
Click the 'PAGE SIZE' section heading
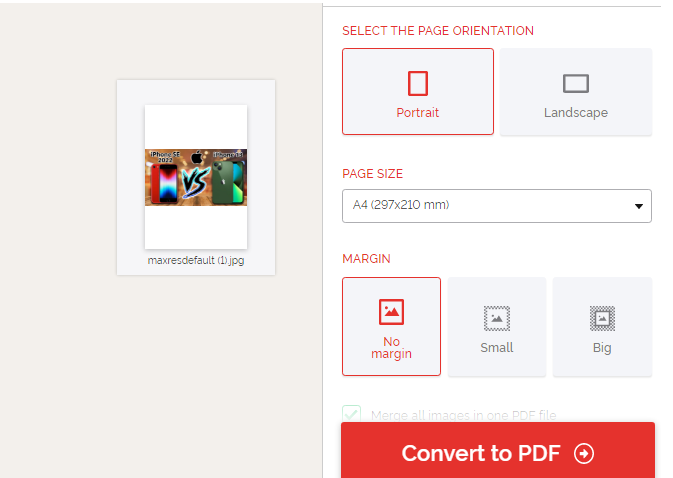pyautogui.click(x=372, y=173)
